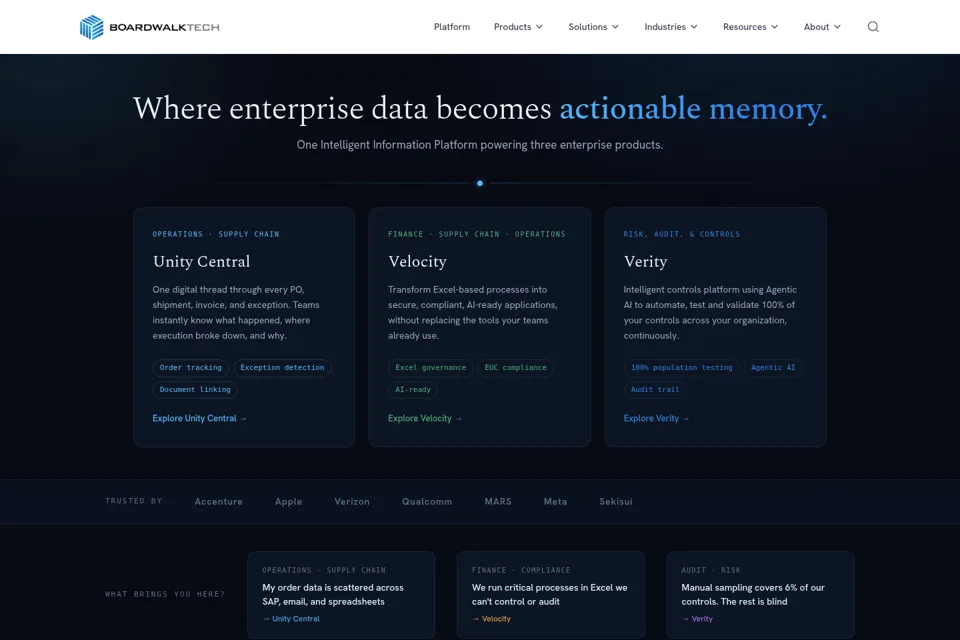
Task: Select the Excel governance tag
Action: click(x=430, y=367)
